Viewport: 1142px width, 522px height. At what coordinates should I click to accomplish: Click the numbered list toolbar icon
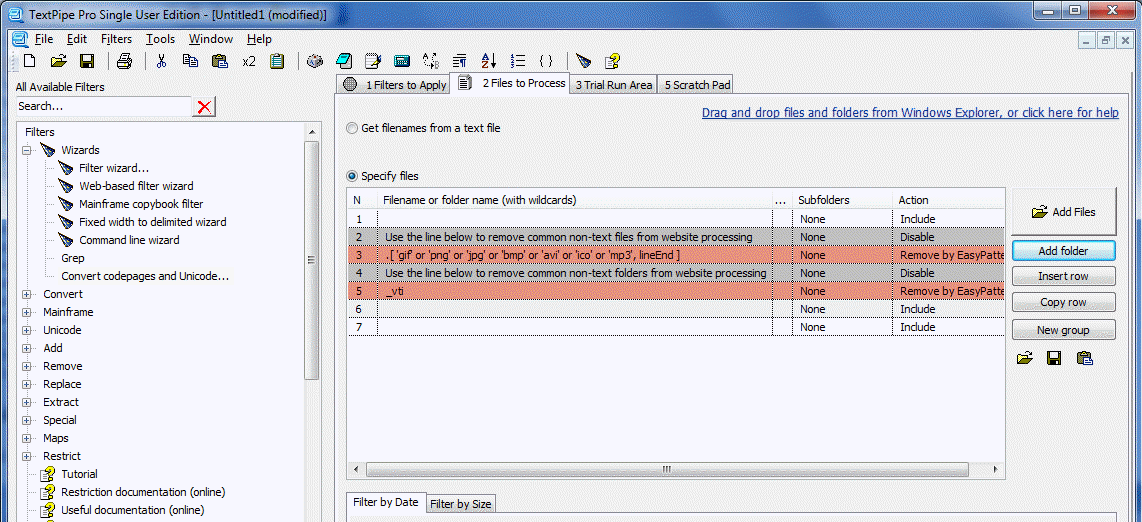tap(517, 61)
